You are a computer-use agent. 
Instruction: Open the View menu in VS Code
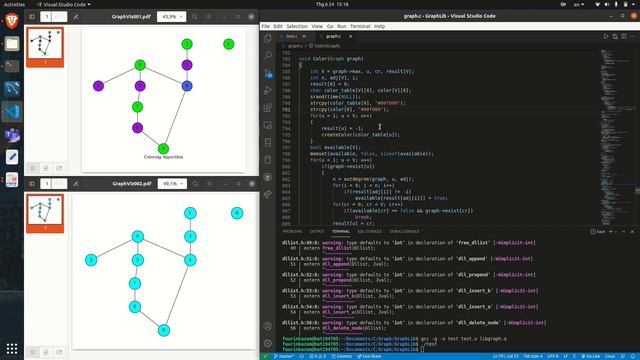point(317,26)
